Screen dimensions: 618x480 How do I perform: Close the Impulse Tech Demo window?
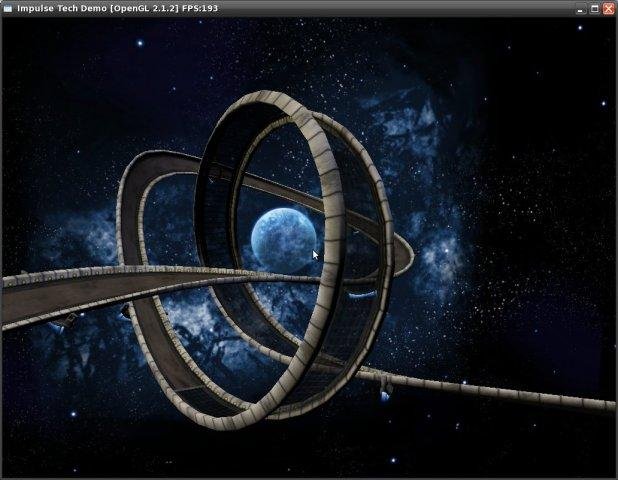pyautogui.click(x=609, y=9)
